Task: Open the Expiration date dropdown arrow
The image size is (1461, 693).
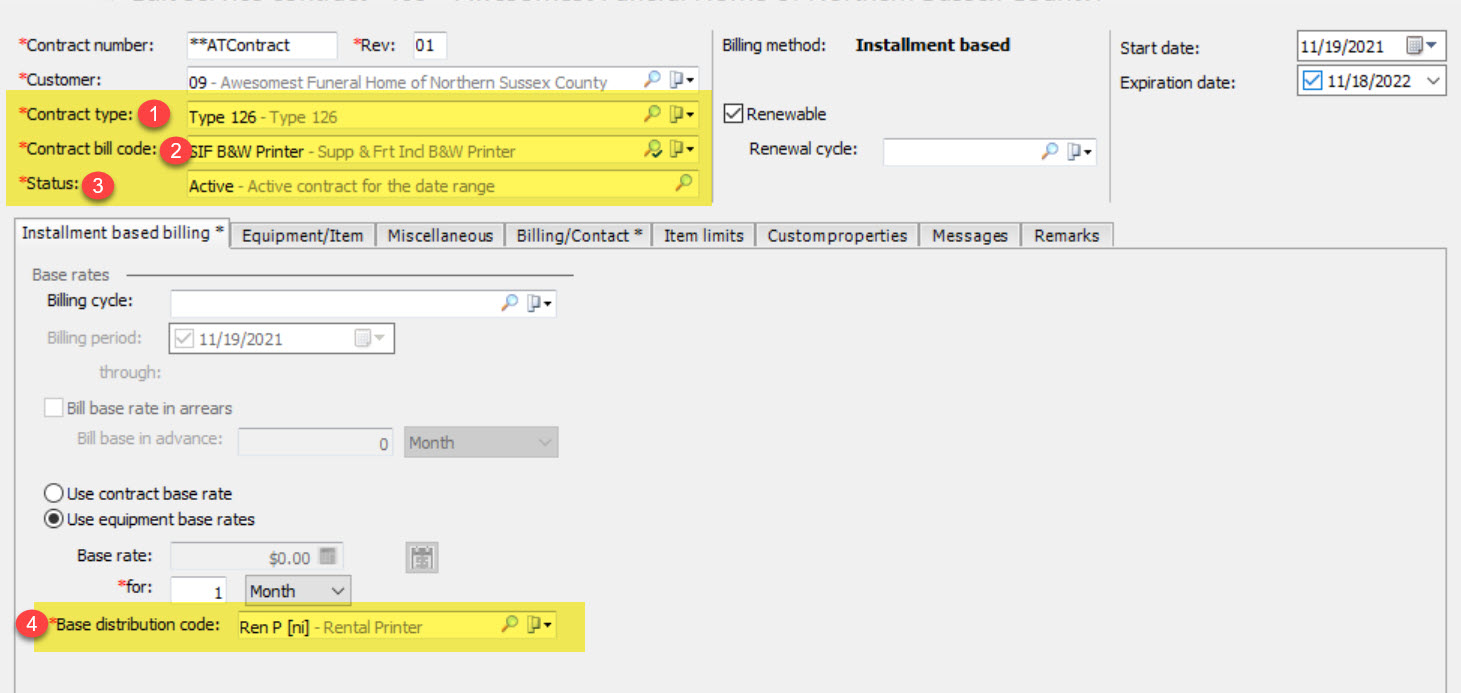Action: coord(1436,81)
